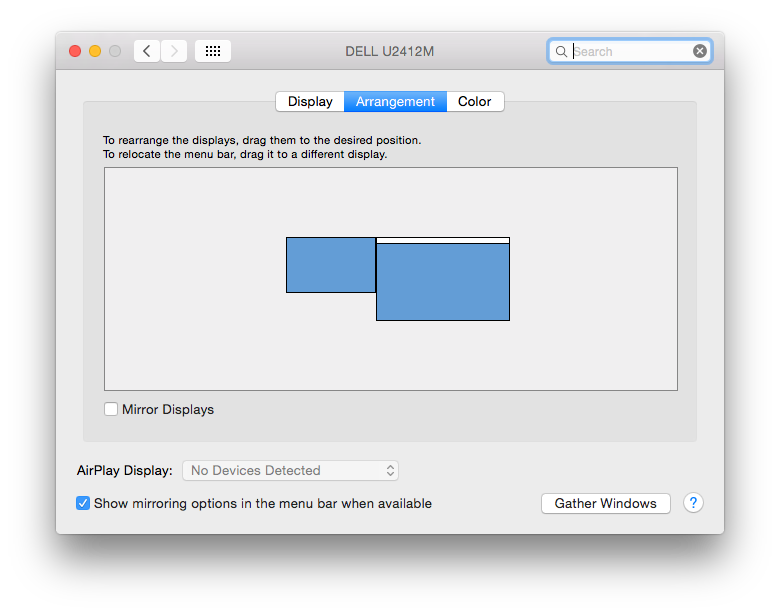Open the AirPlay Display dropdown
The width and height of the screenshot is (780, 614).
[290, 470]
